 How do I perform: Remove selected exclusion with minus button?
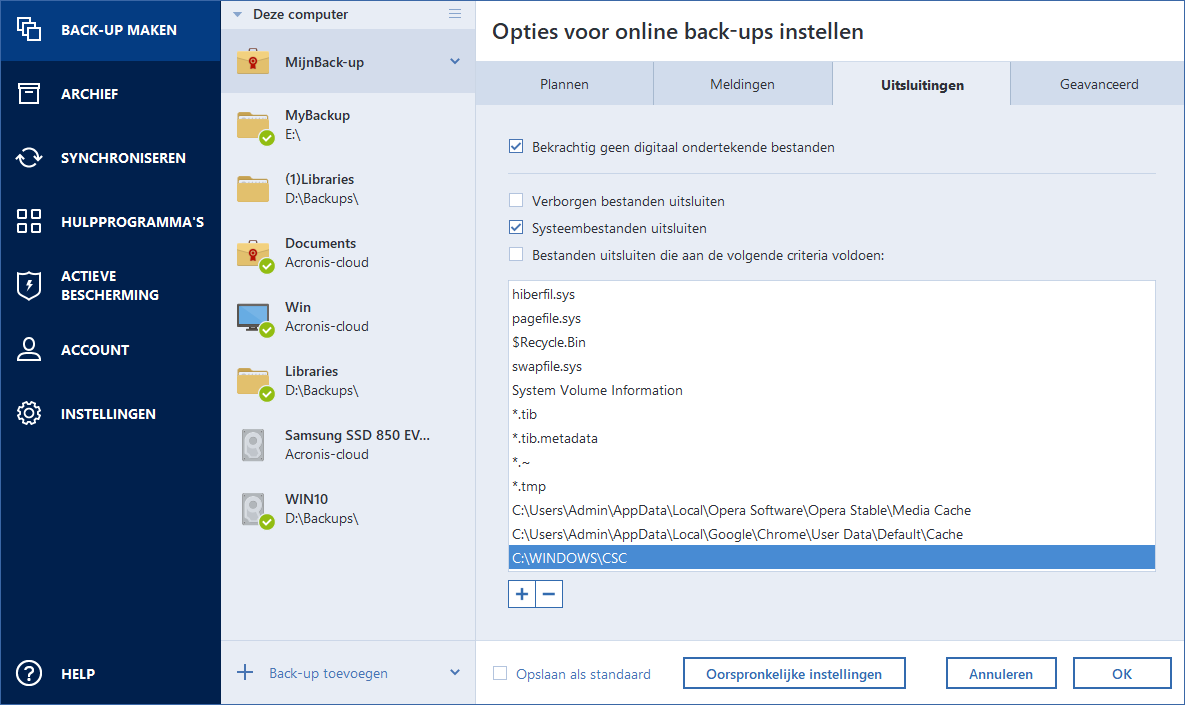[549, 595]
